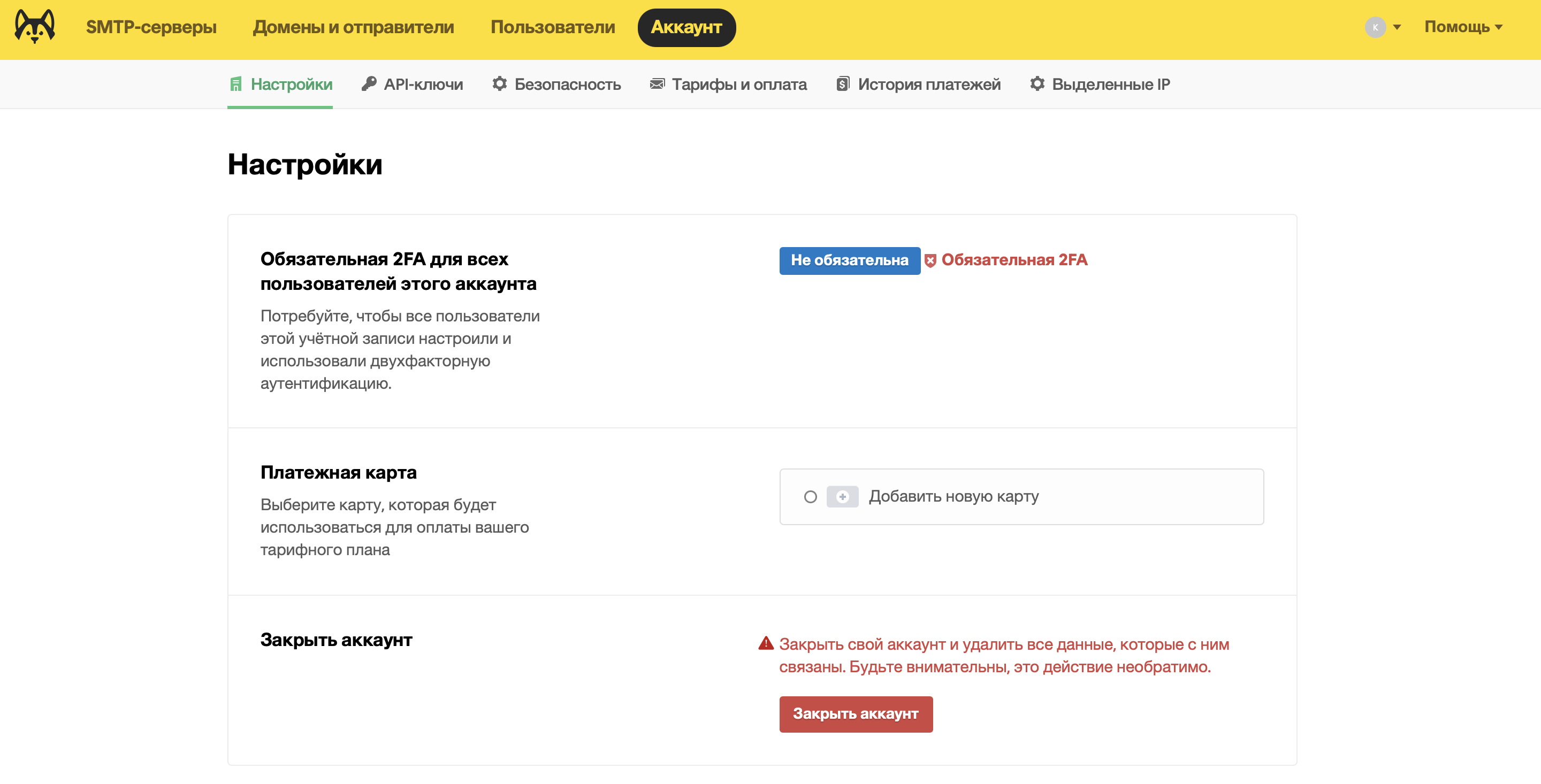Click the add card plus icon

click(842, 497)
